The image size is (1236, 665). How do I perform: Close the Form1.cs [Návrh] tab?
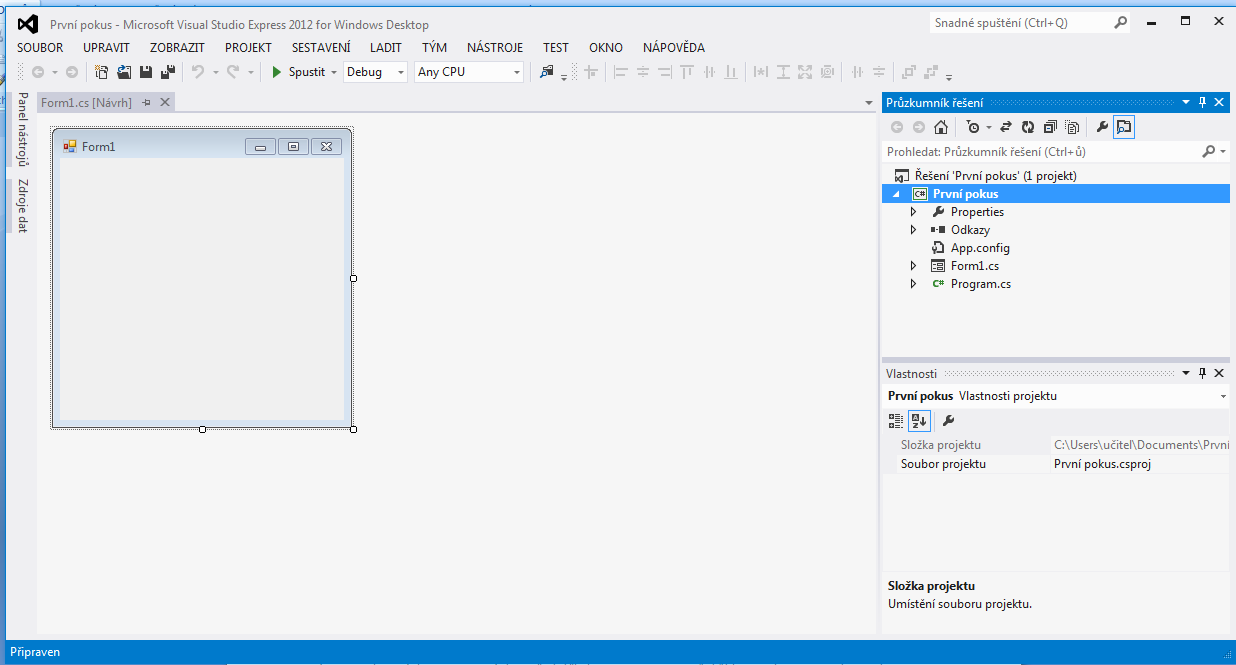165,102
